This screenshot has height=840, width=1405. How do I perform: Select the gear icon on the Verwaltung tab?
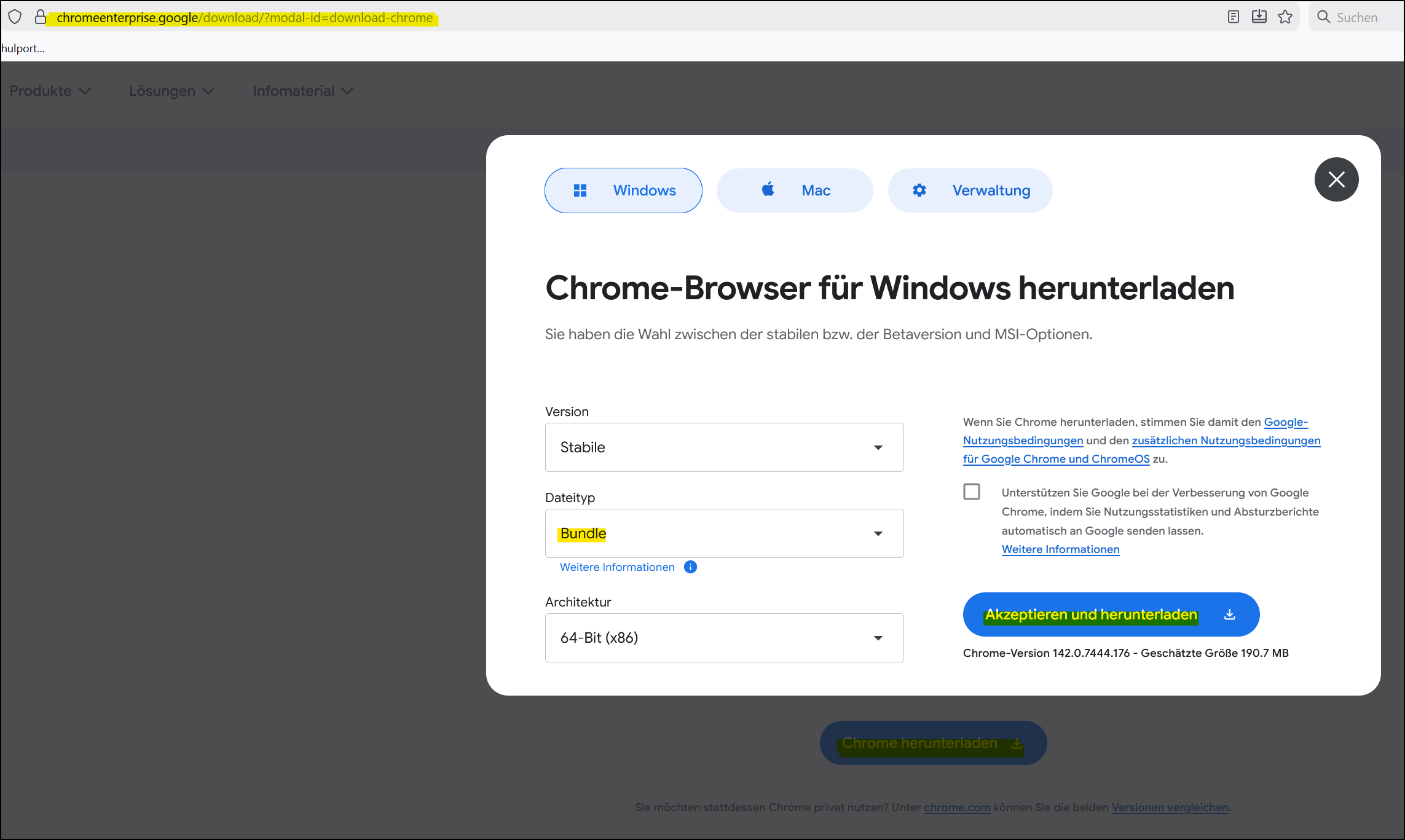919,190
